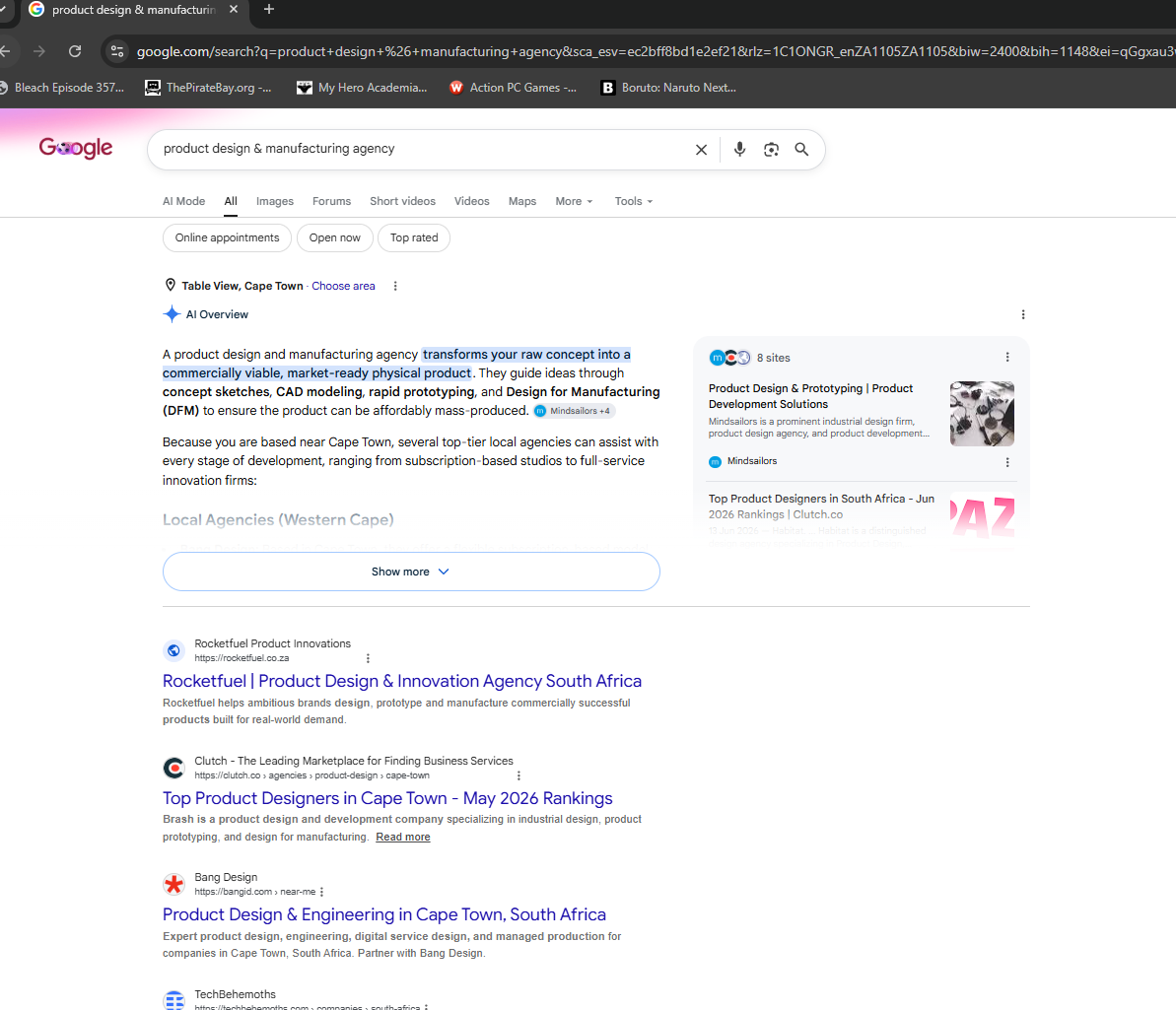Image resolution: width=1176 pixels, height=1010 pixels.
Task: Open a new browser tab
Action: pos(269,9)
